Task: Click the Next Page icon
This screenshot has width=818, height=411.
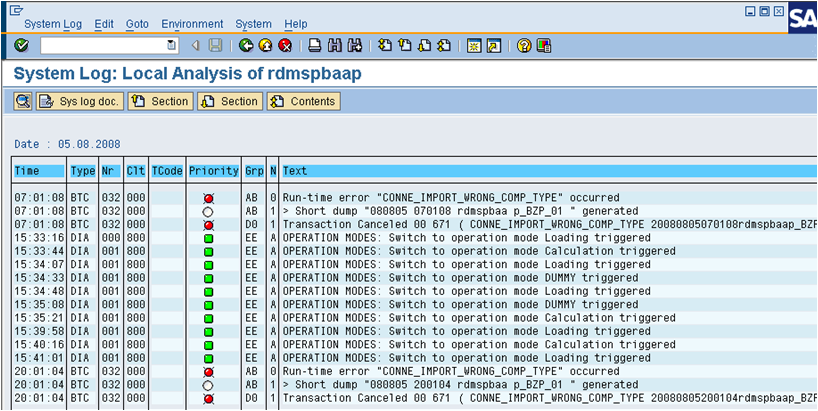Action: click(x=425, y=46)
